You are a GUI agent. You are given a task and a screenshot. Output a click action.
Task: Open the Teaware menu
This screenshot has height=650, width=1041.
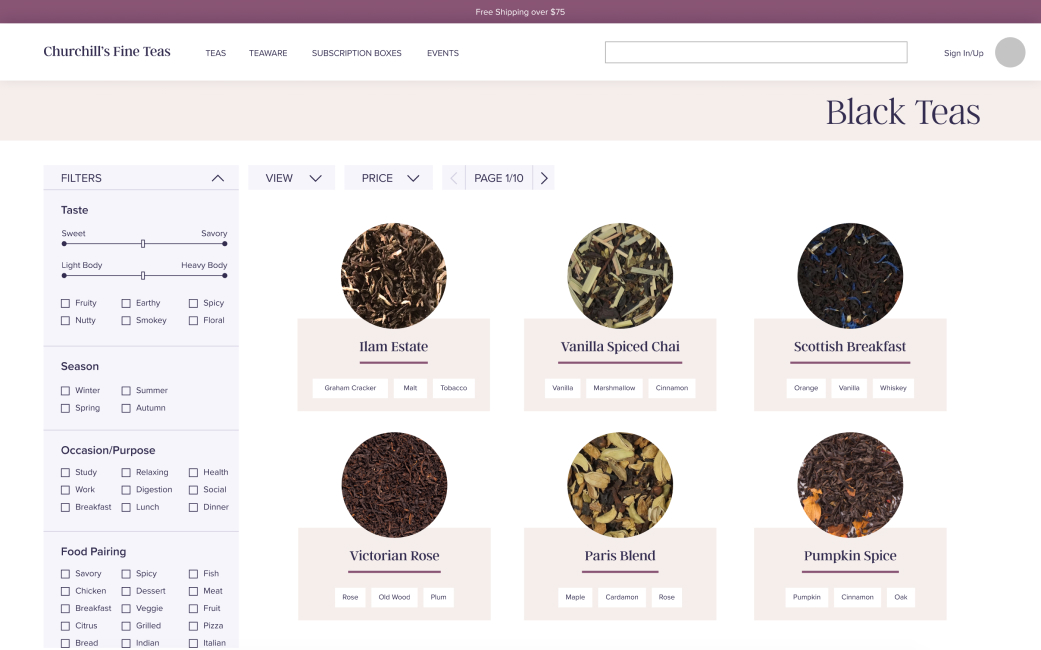268,53
